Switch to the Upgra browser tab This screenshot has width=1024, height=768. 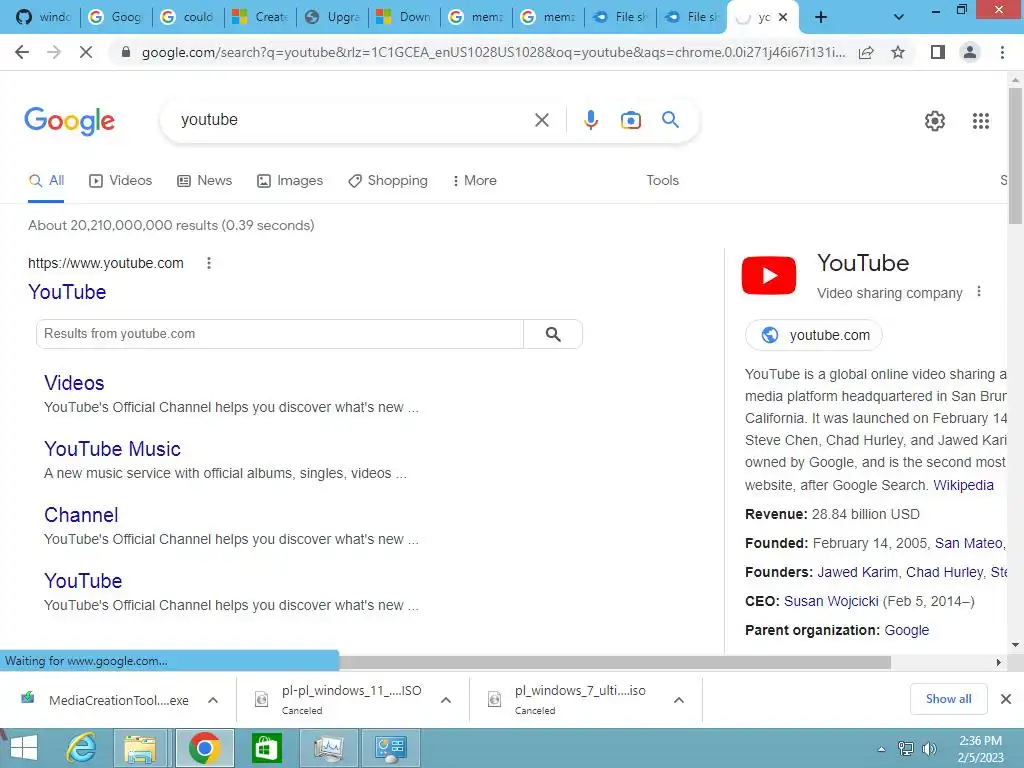point(332,17)
